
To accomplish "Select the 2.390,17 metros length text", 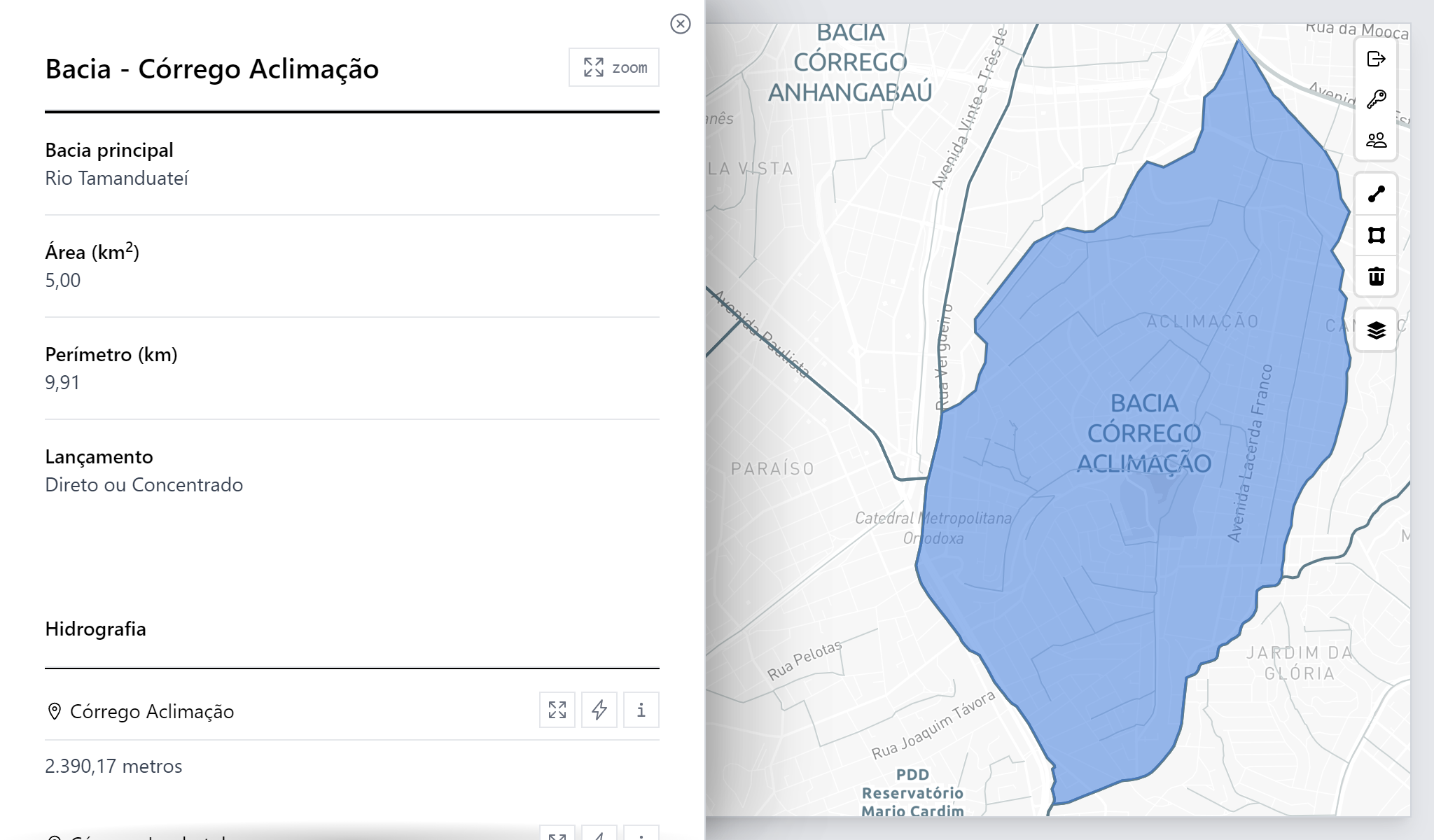I will click(113, 766).
